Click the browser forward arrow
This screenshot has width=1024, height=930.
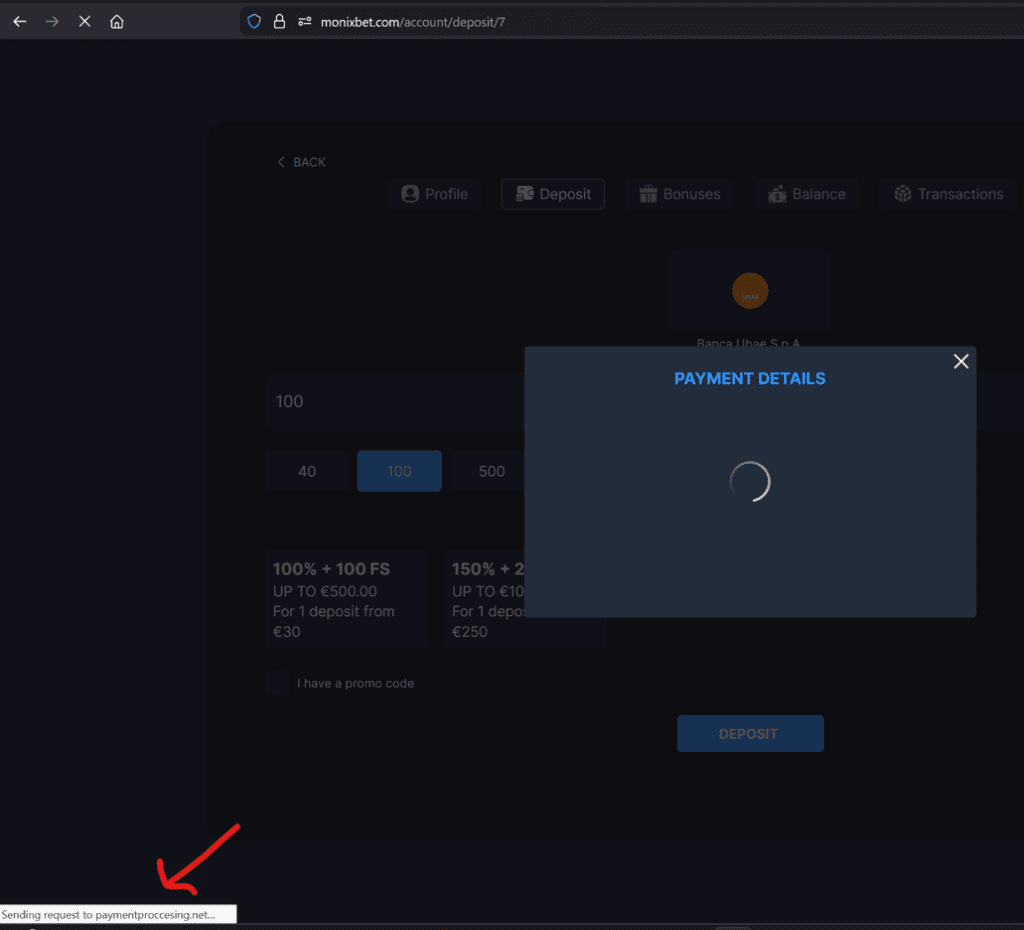click(x=52, y=21)
